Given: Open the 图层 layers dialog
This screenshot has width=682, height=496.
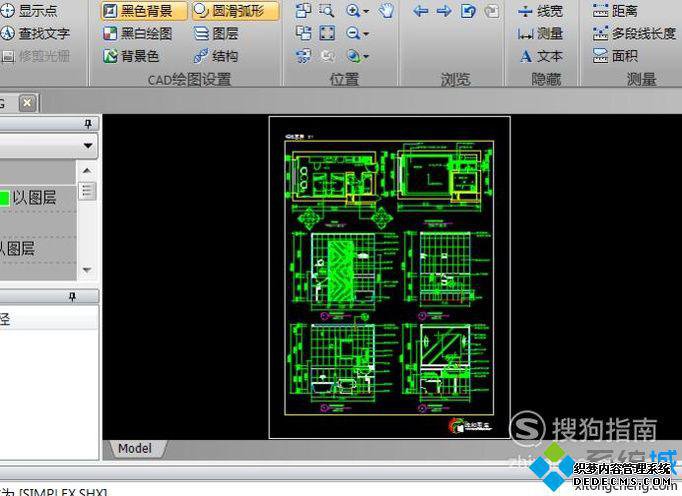Looking at the screenshot, I should (216, 34).
